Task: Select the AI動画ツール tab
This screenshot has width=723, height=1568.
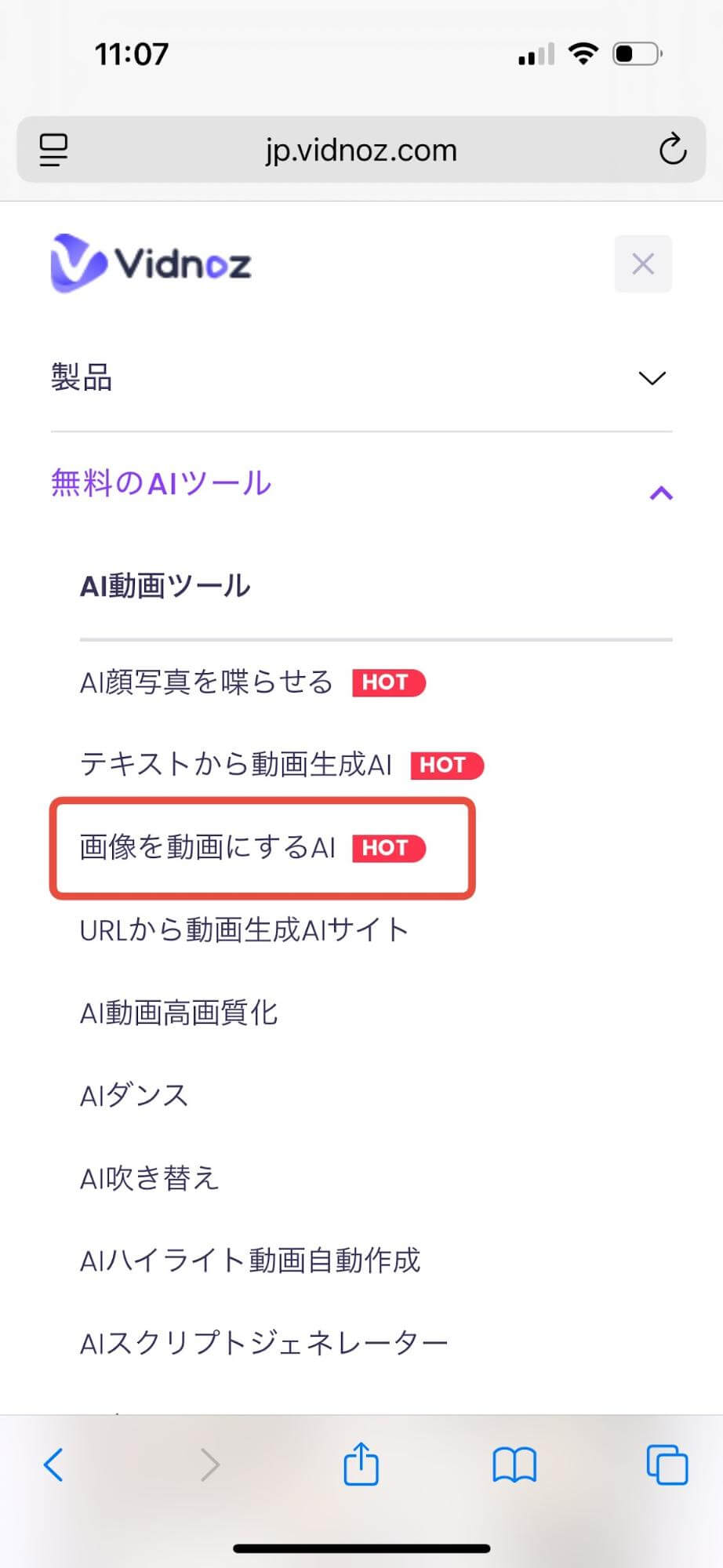Action: [165, 585]
